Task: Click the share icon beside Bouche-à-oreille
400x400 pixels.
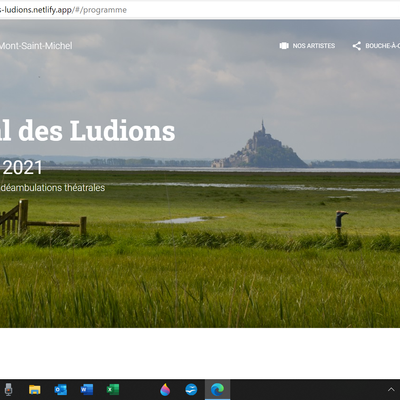Action: 357,46
